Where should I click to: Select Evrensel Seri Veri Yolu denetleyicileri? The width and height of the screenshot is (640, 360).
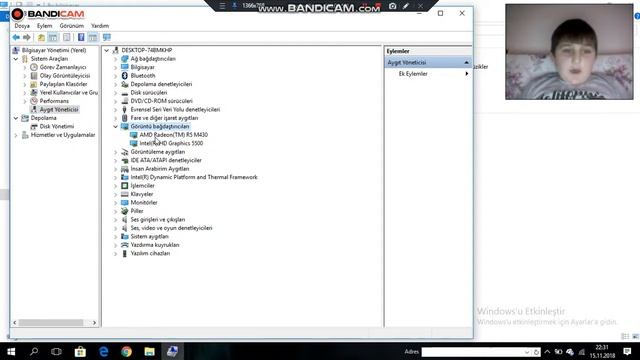tap(175, 109)
